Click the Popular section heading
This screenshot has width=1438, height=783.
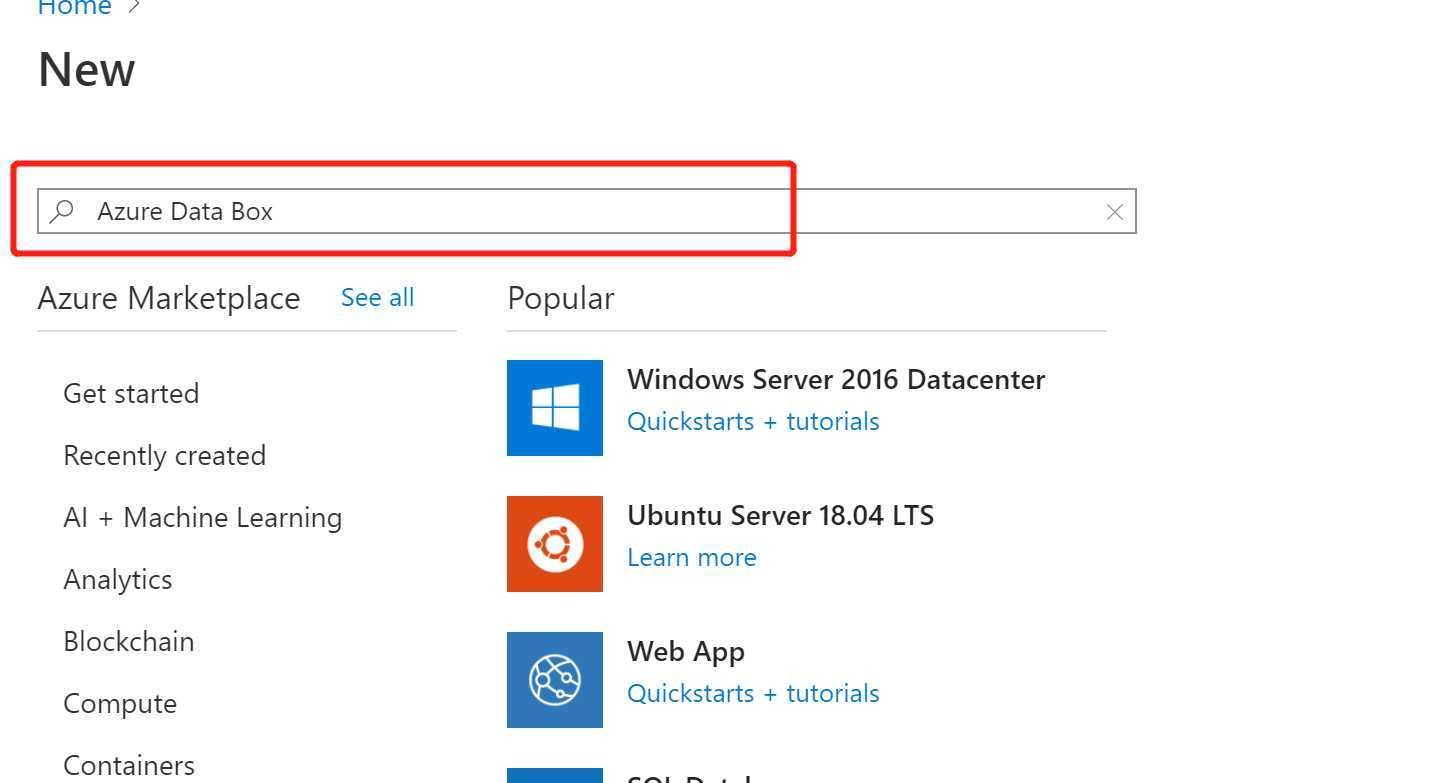[x=561, y=298]
